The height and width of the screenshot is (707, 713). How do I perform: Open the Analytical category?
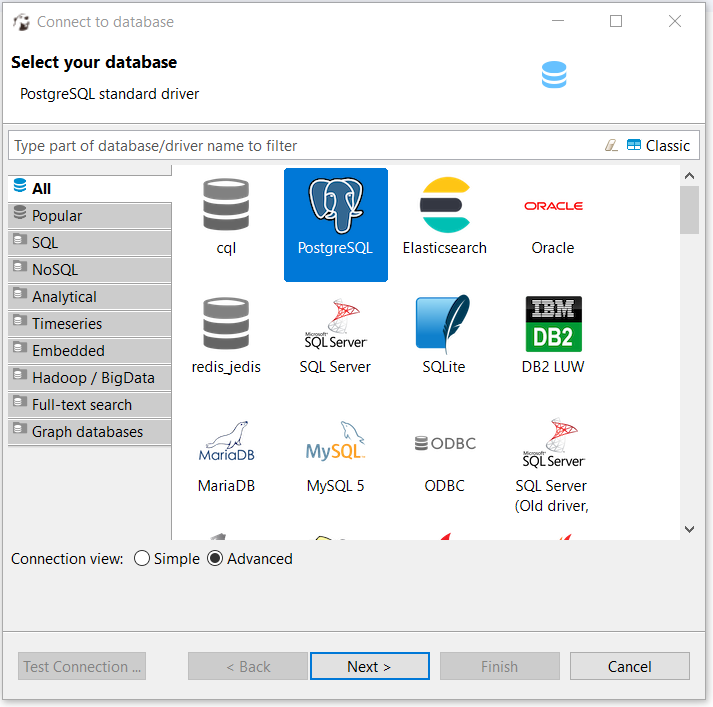[x=90, y=296]
